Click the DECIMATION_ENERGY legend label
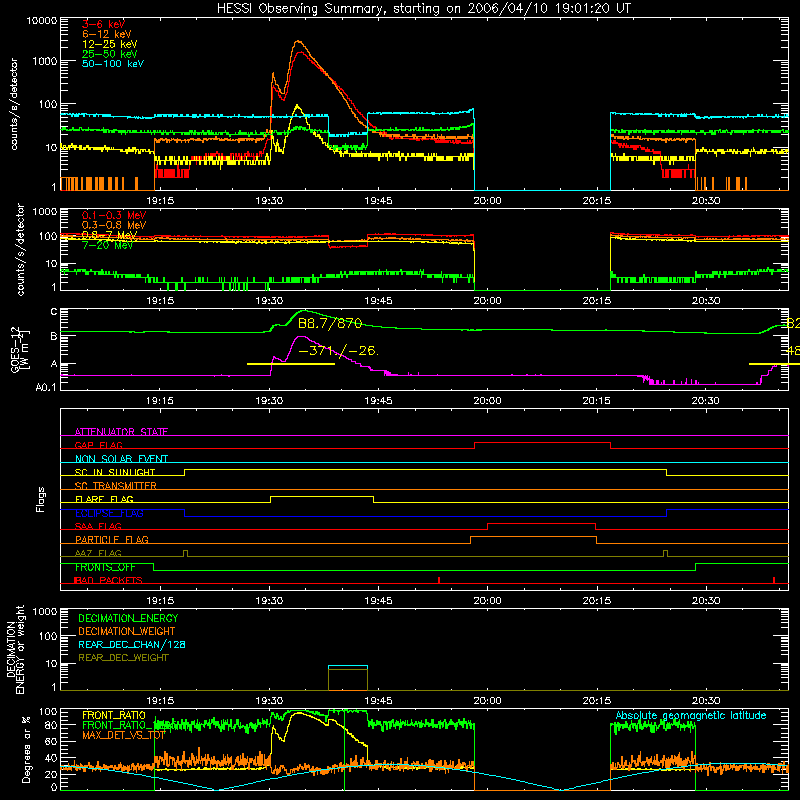Screen dimensions: 800x800 click(128, 618)
